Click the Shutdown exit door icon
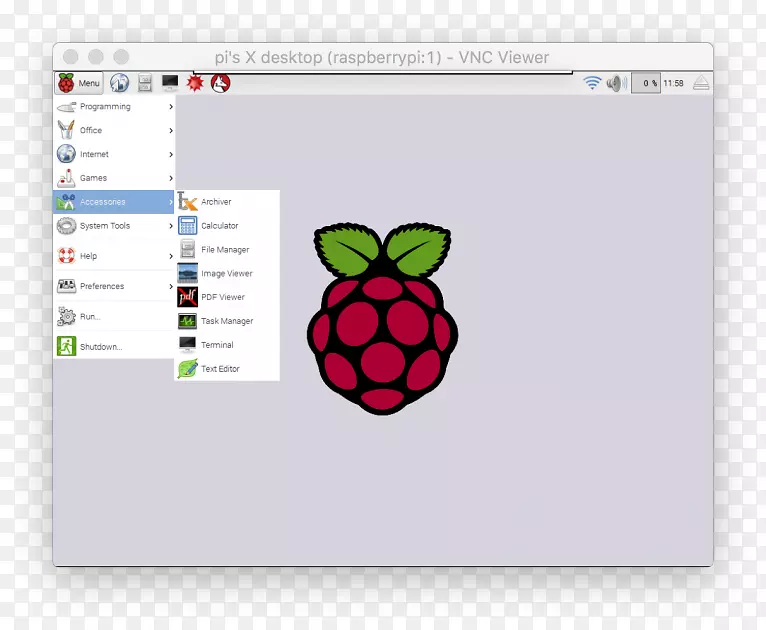 [x=66, y=346]
